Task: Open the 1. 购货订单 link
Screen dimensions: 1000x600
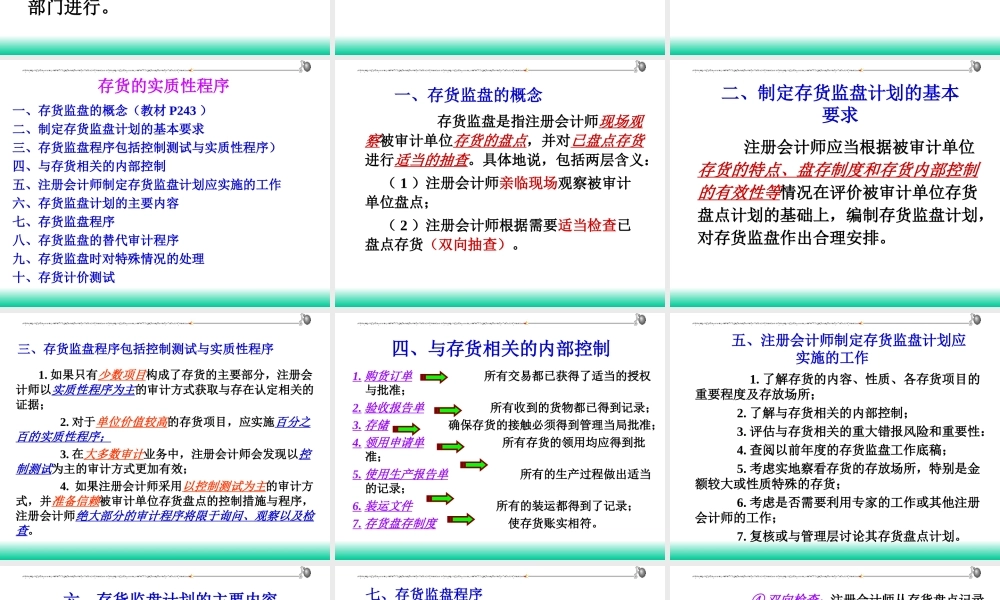Action: tap(383, 376)
